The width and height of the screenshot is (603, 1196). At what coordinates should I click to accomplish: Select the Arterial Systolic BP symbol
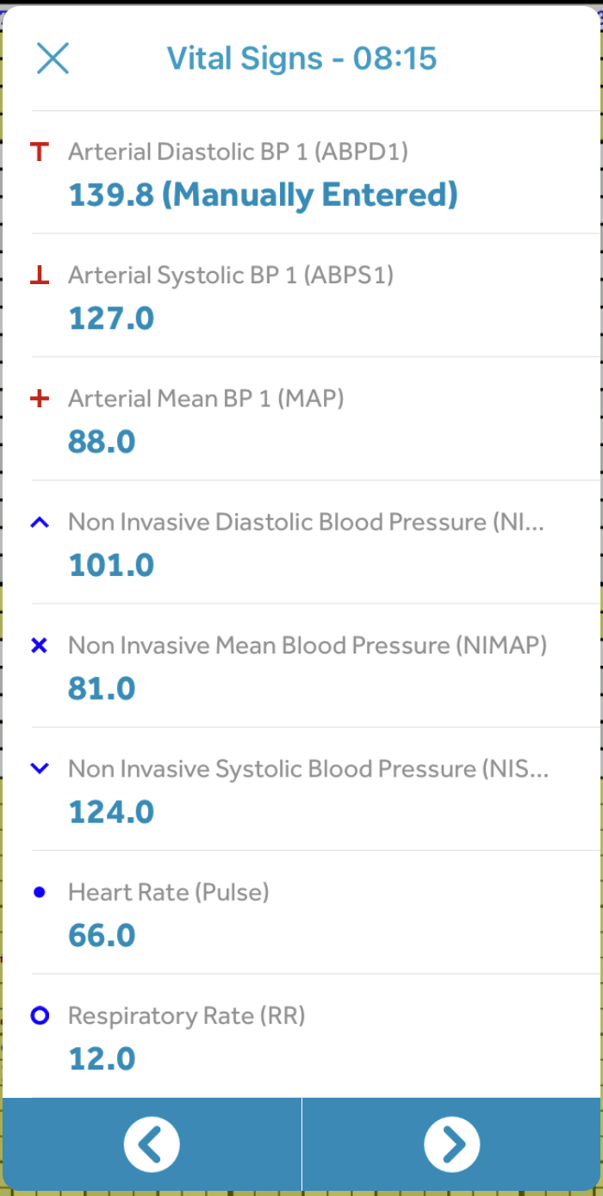[40, 275]
